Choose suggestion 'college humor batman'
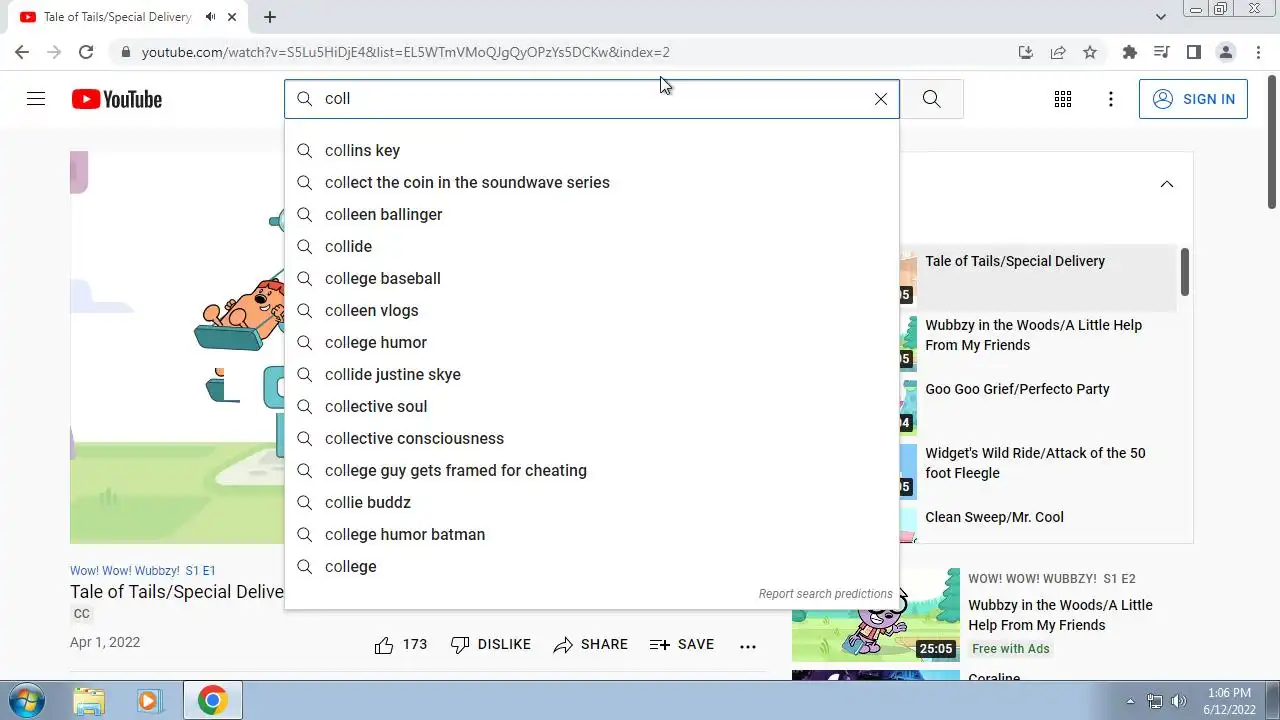 coord(592,534)
